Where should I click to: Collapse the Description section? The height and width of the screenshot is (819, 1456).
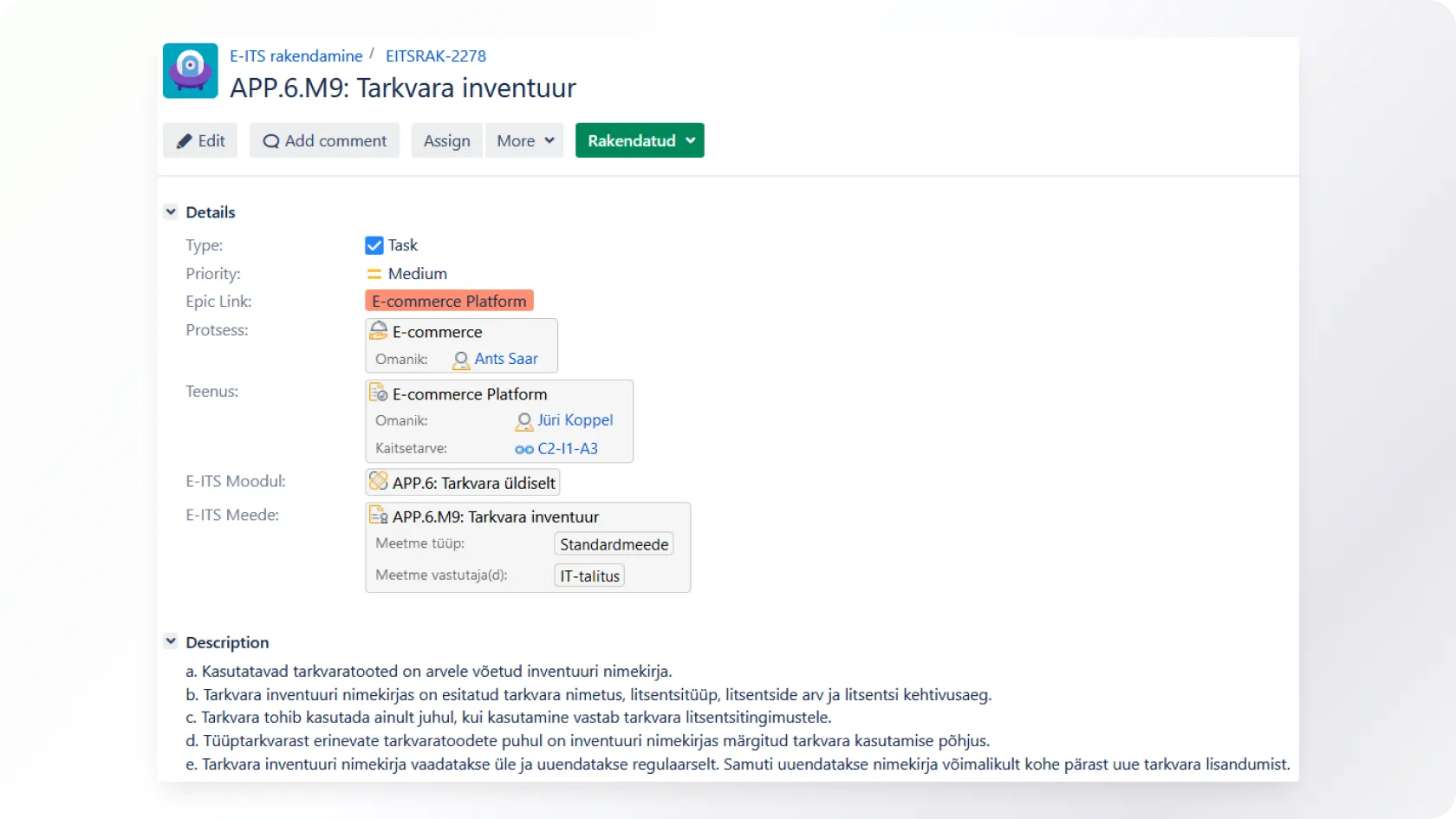point(171,641)
